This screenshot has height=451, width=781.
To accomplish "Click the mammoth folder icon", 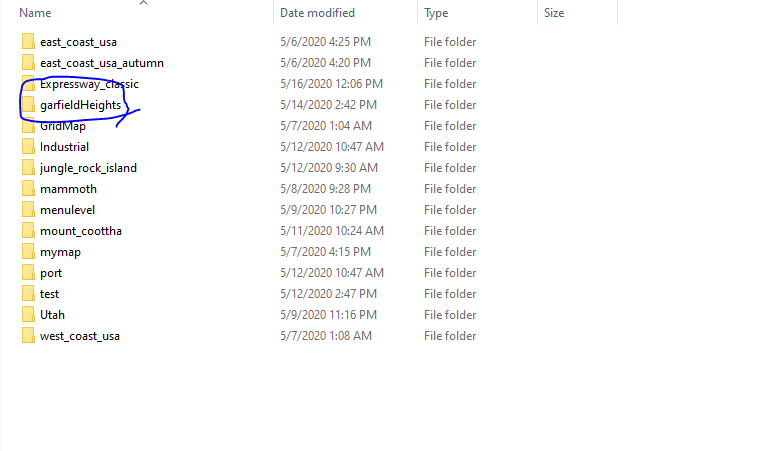I will (28, 189).
